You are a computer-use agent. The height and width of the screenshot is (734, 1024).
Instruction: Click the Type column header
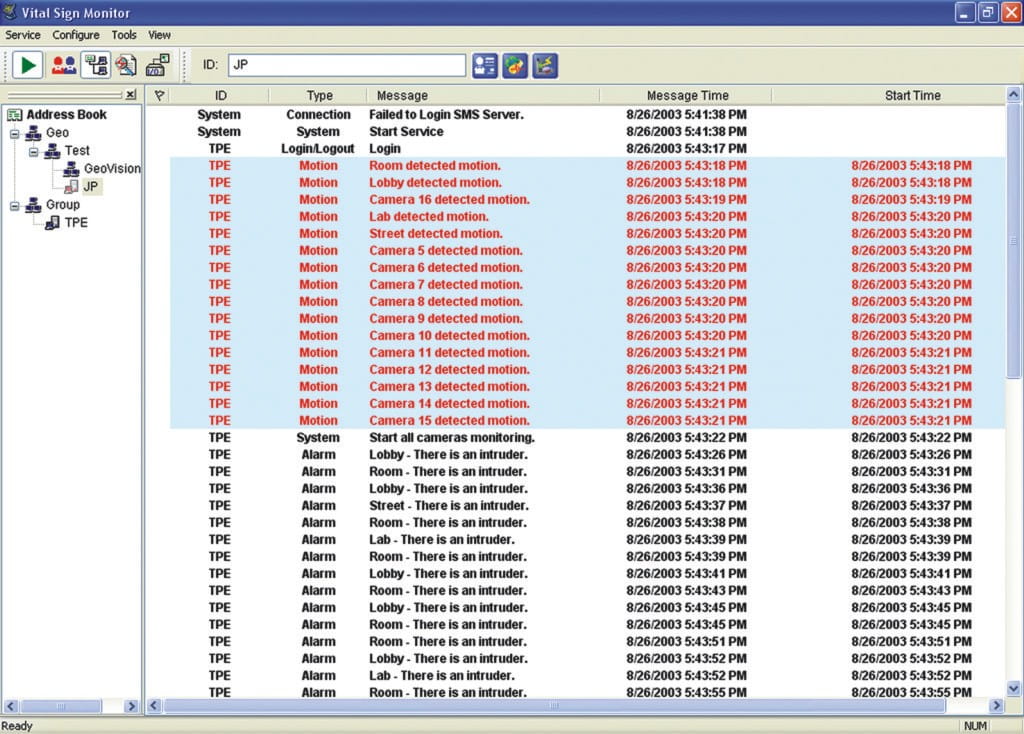point(319,96)
